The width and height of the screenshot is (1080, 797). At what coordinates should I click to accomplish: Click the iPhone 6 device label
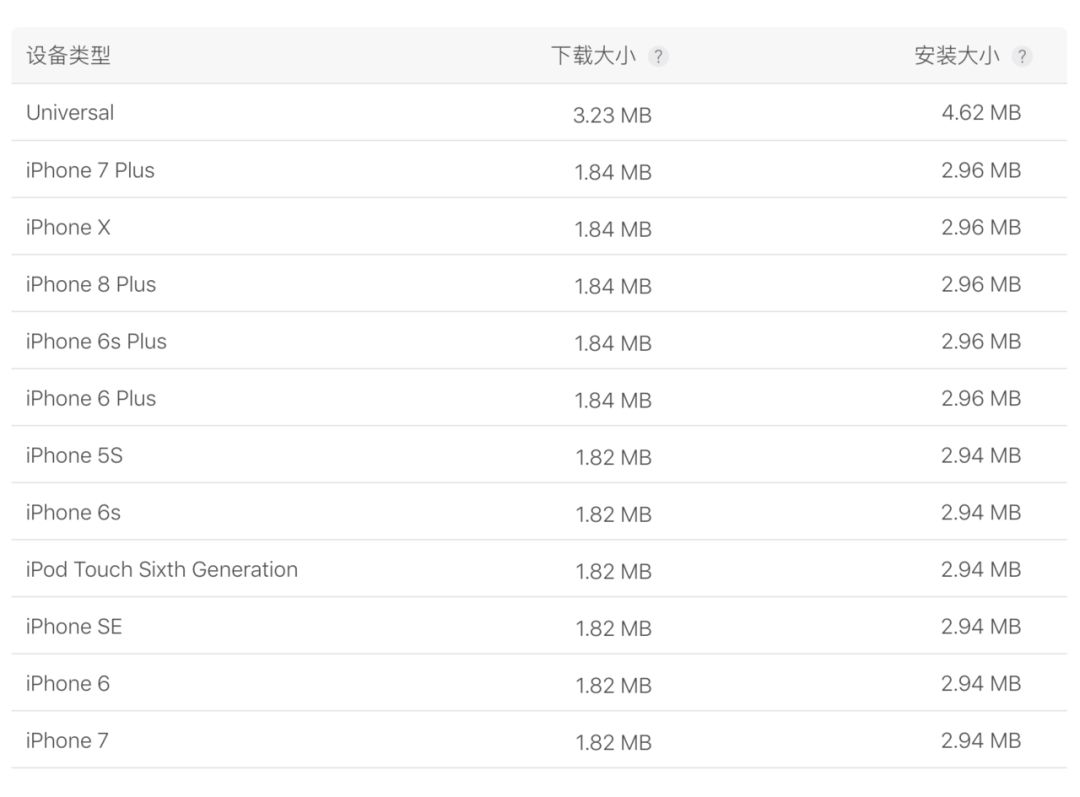pos(68,683)
